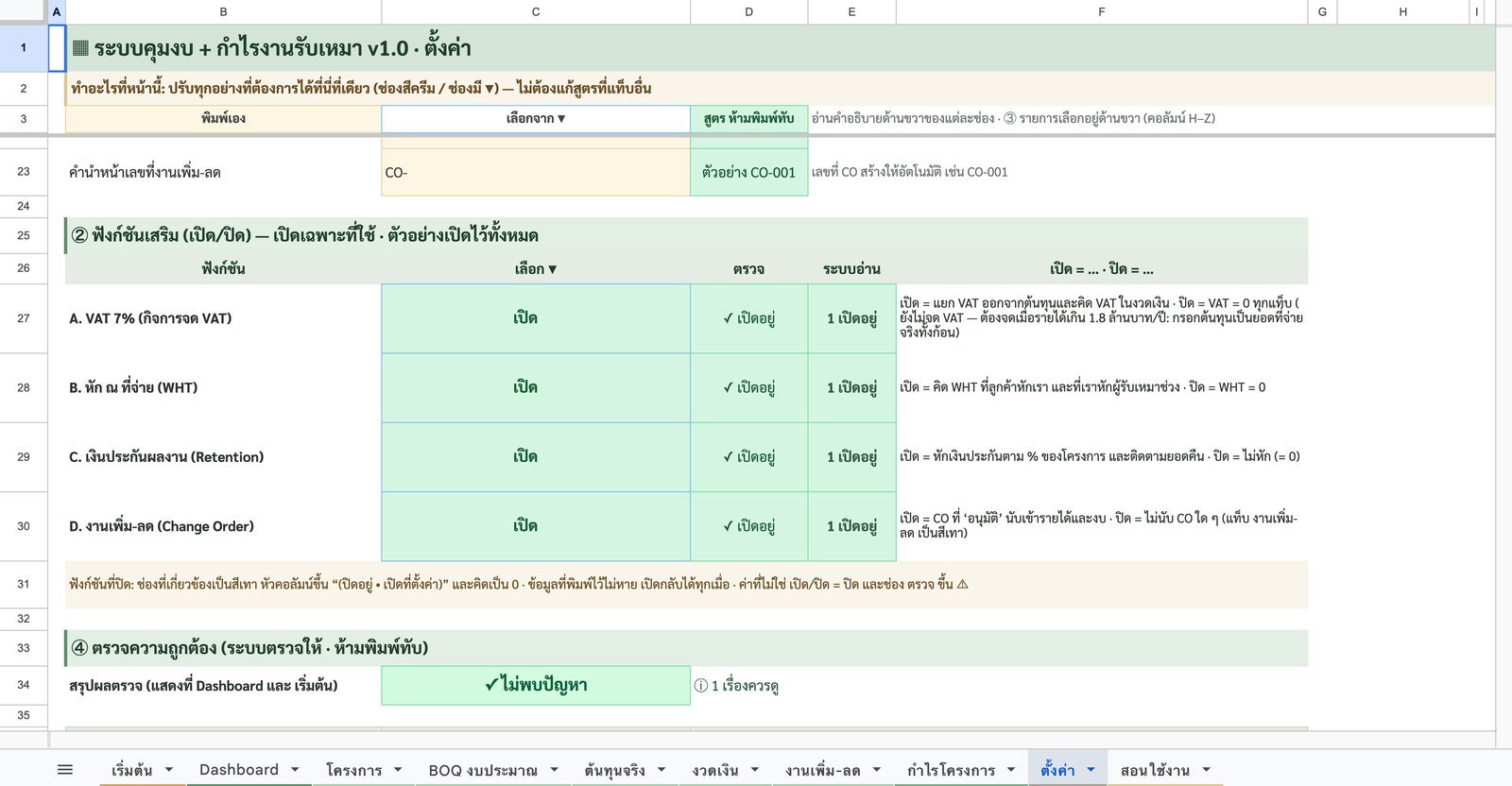Select the ✓ เปิดอยู่ check cell for WHT
The height and width of the screenshot is (786, 1512).
tap(748, 387)
